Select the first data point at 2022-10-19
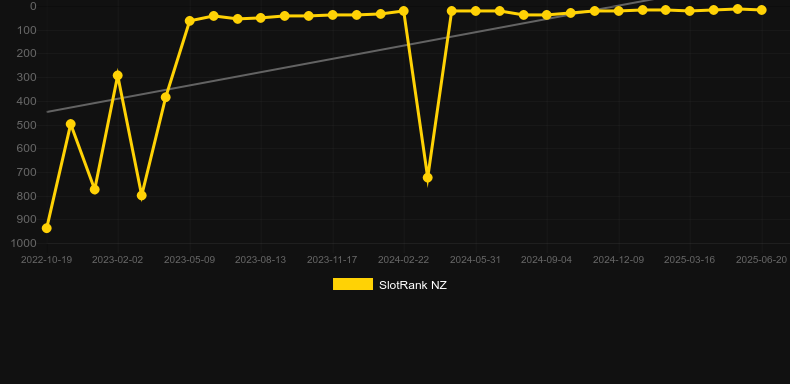Image resolution: width=790 pixels, height=384 pixels. 47,228
